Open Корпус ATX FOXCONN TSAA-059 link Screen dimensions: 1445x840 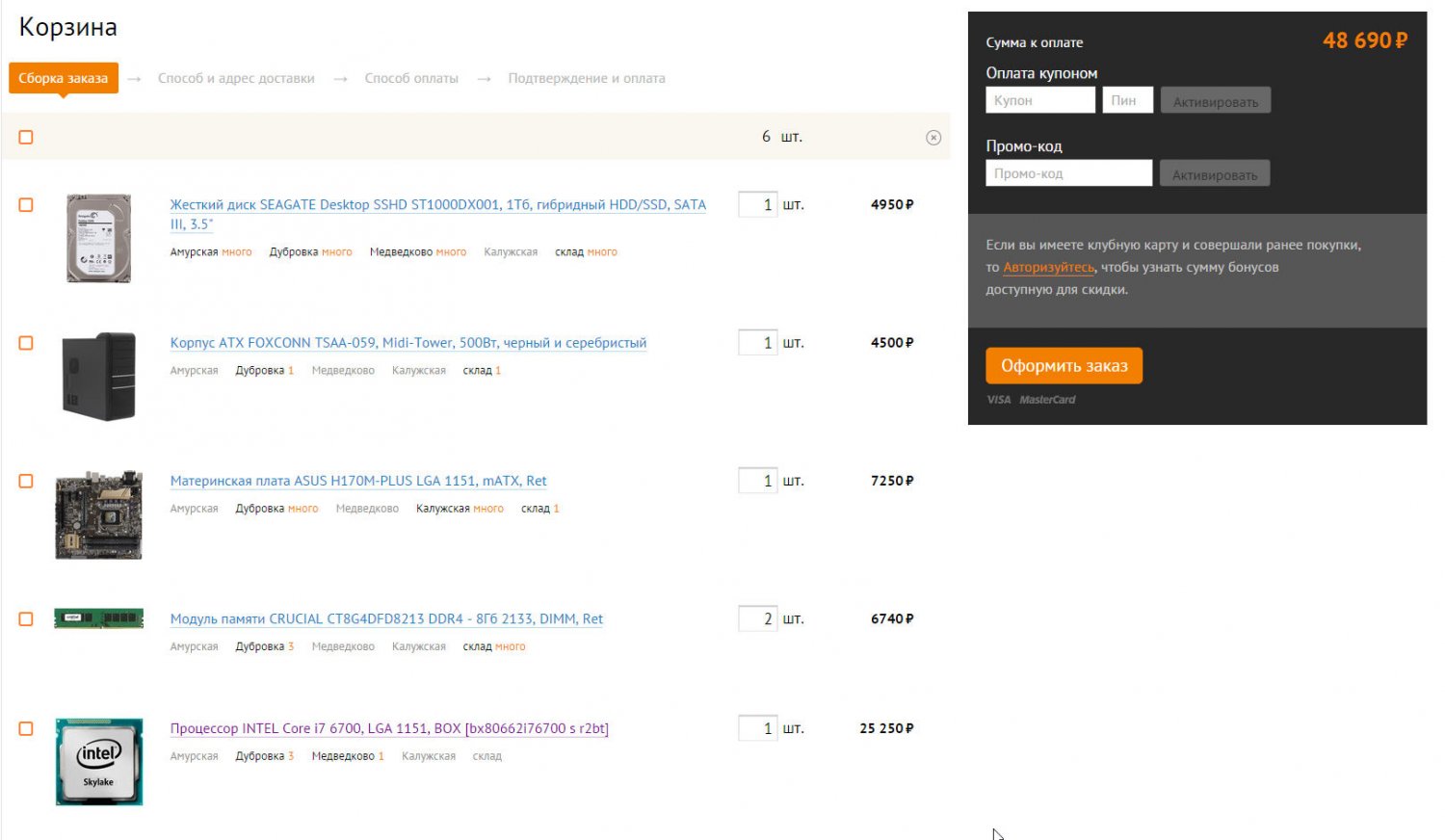point(408,343)
